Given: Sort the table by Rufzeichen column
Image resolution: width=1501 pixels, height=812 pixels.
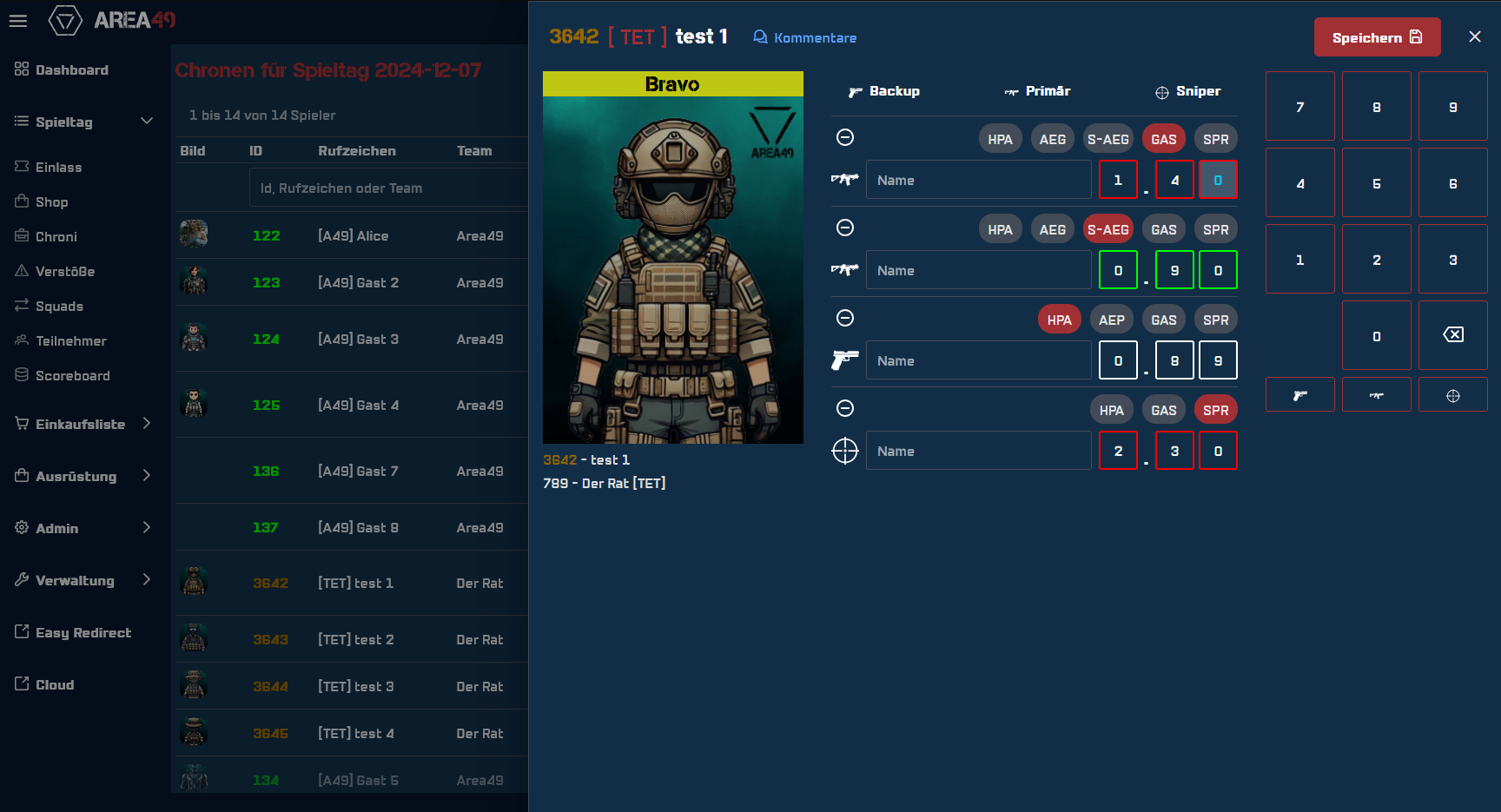Looking at the screenshot, I should pos(357,150).
